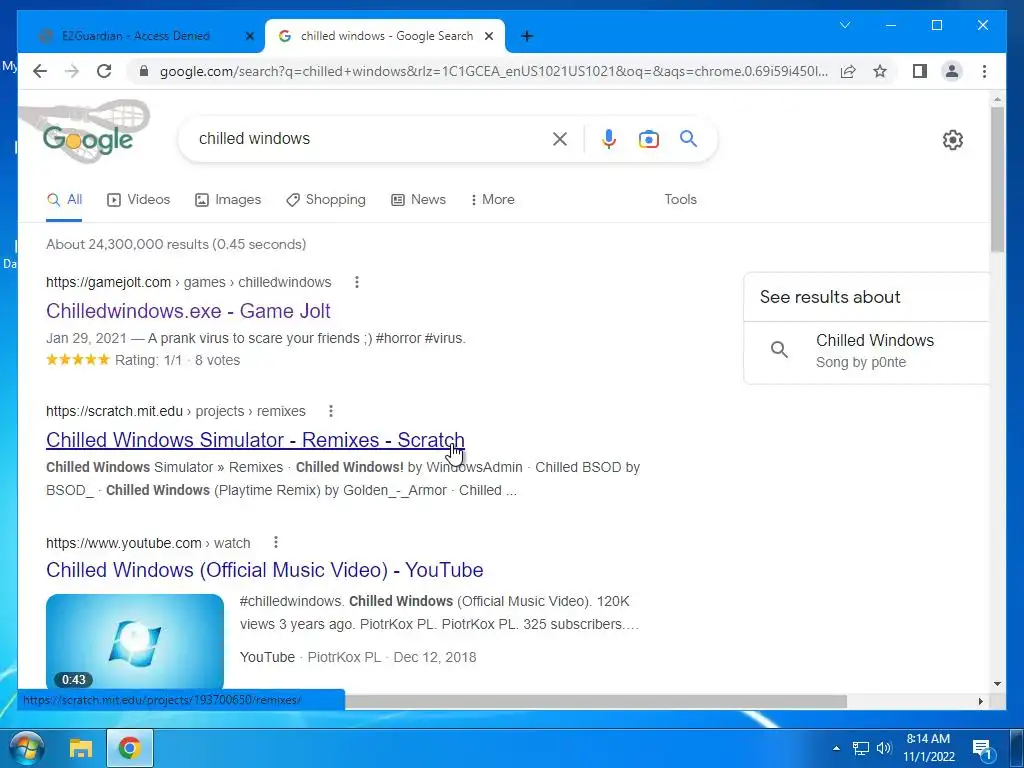Switch to Shopping results
The height and width of the screenshot is (768, 1024).
point(326,200)
